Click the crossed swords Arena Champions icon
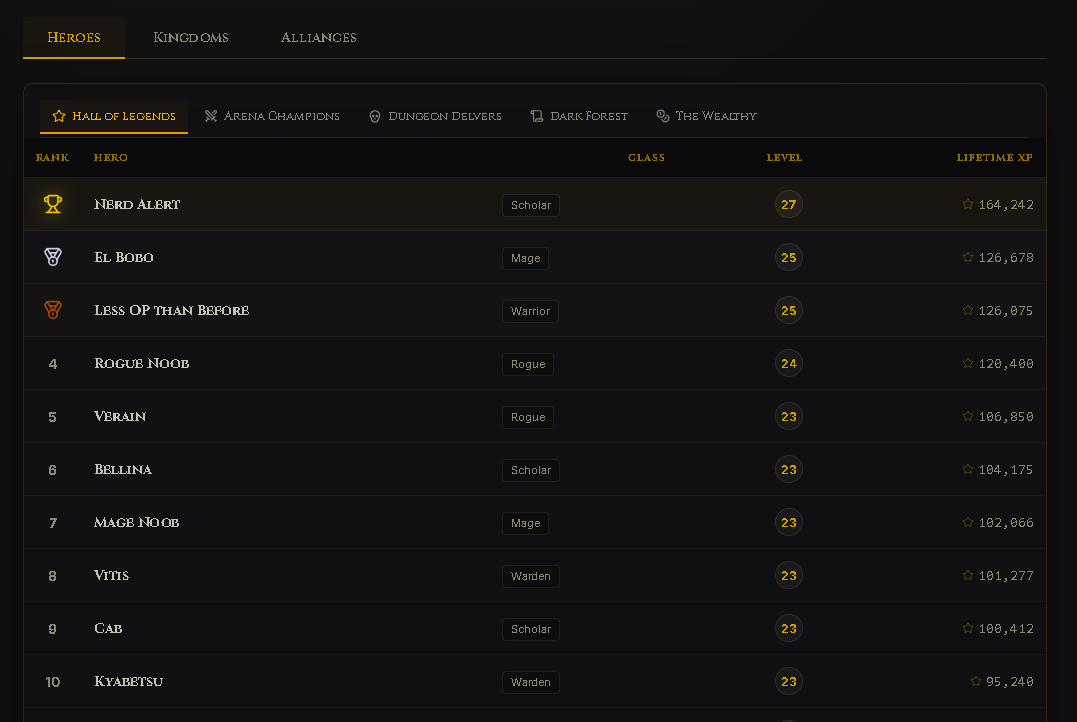 tap(211, 116)
